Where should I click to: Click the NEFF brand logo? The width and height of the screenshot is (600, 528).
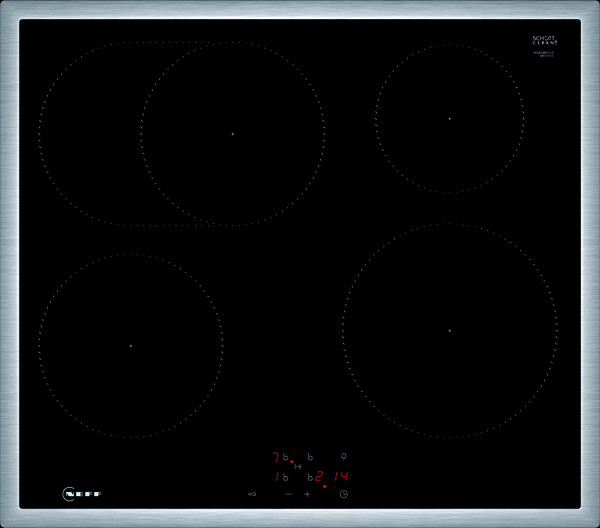point(82,494)
